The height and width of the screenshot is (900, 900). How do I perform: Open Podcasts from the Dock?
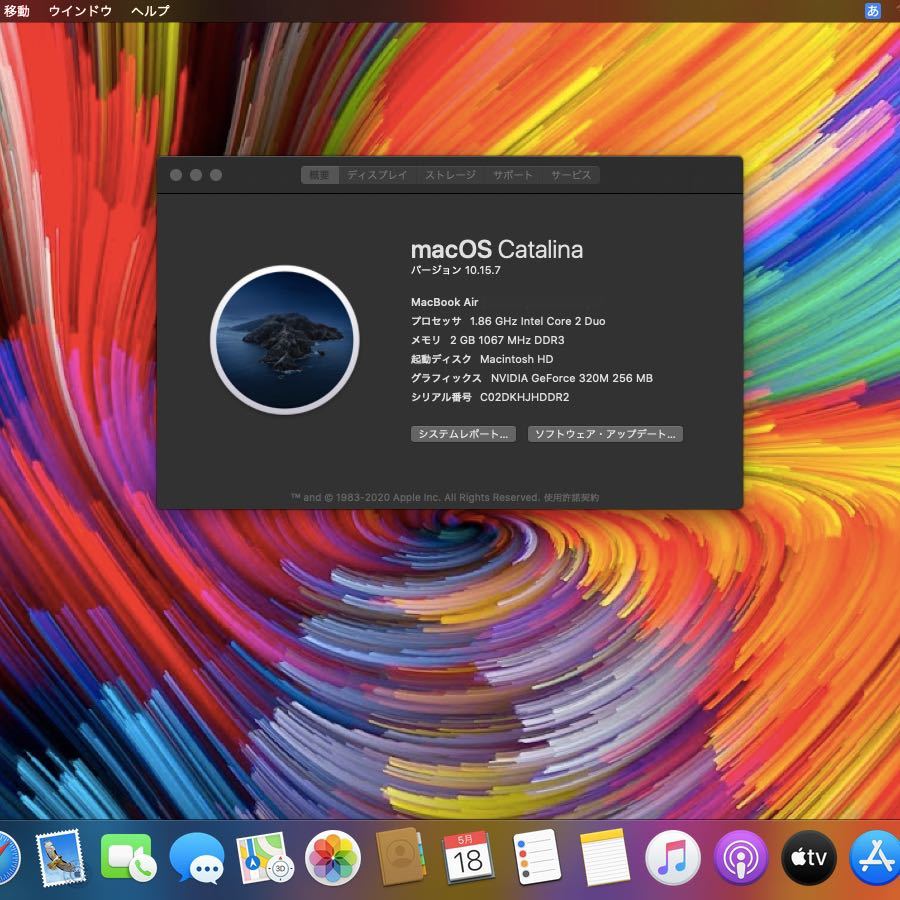tap(741, 858)
